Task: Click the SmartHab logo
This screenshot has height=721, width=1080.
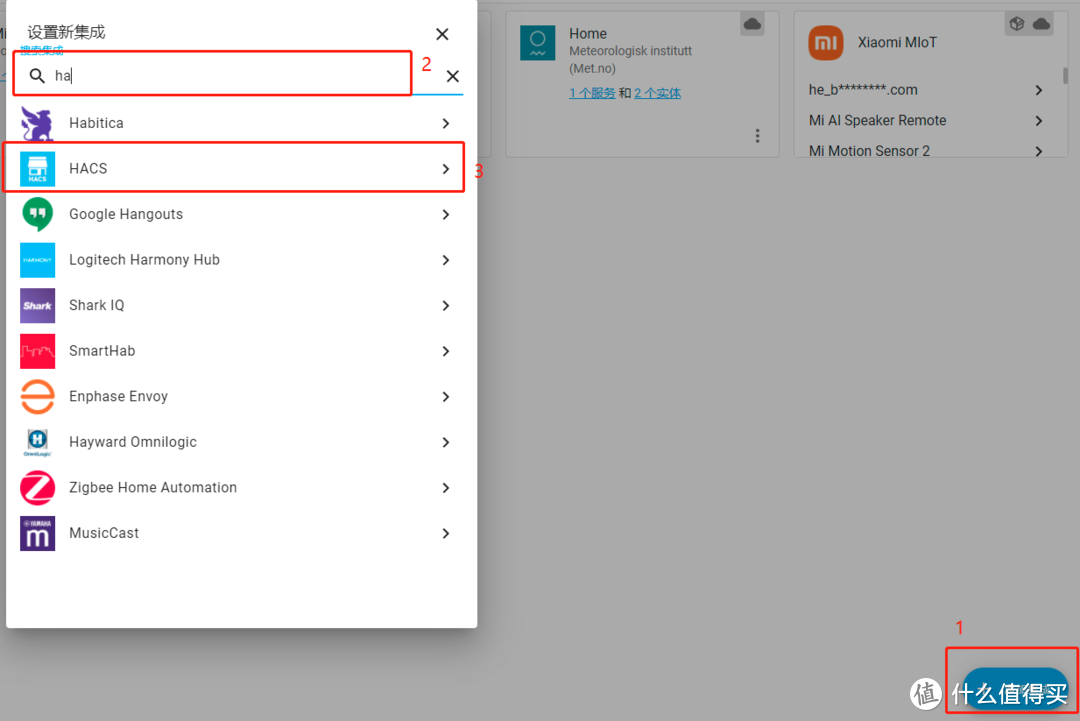Action: [x=37, y=351]
